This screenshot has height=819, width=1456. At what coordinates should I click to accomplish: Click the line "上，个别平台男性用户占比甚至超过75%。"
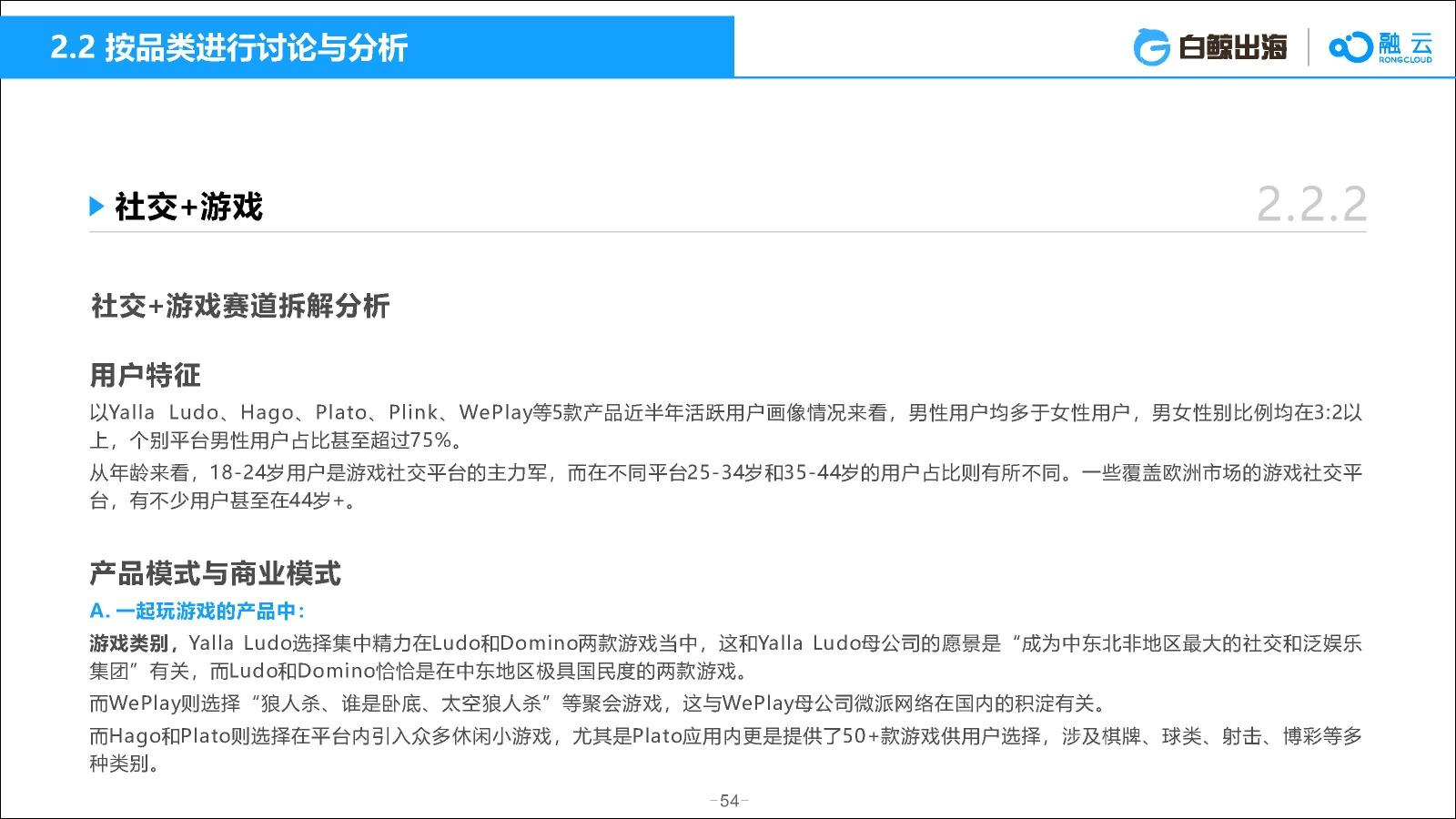(276, 441)
